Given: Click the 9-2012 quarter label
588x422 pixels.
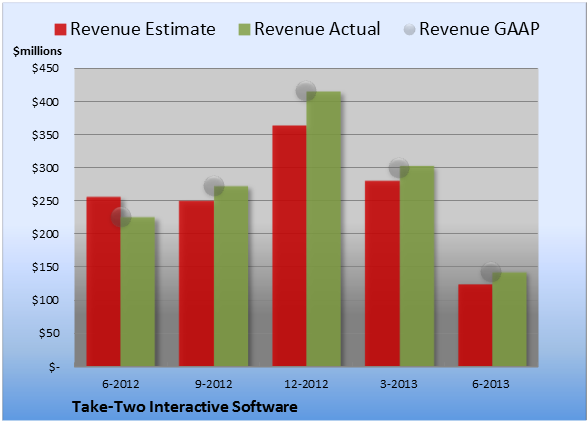Looking at the screenshot, I should tap(213, 384).
